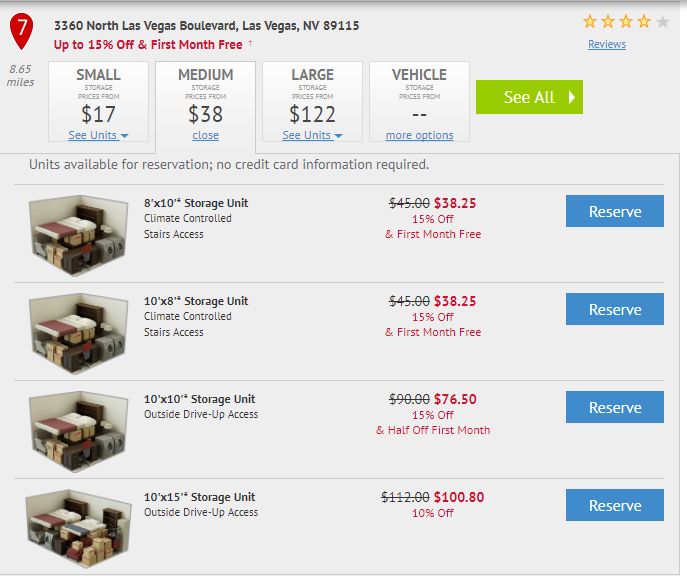The height and width of the screenshot is (576, 687).
Task: Expand See Units under Large storage
Action: (312, 135)
